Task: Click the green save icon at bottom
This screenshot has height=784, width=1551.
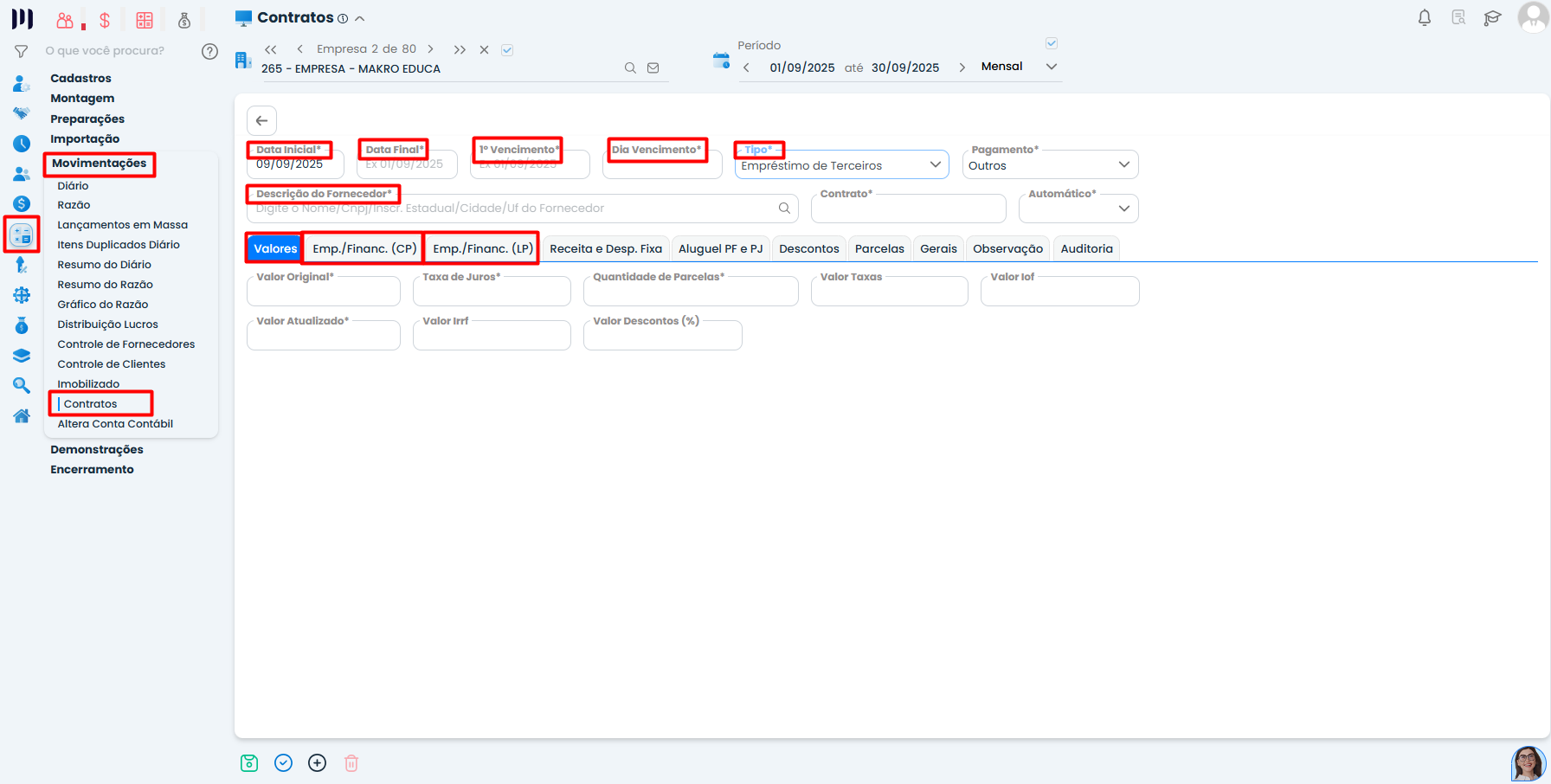Action: 249,763
